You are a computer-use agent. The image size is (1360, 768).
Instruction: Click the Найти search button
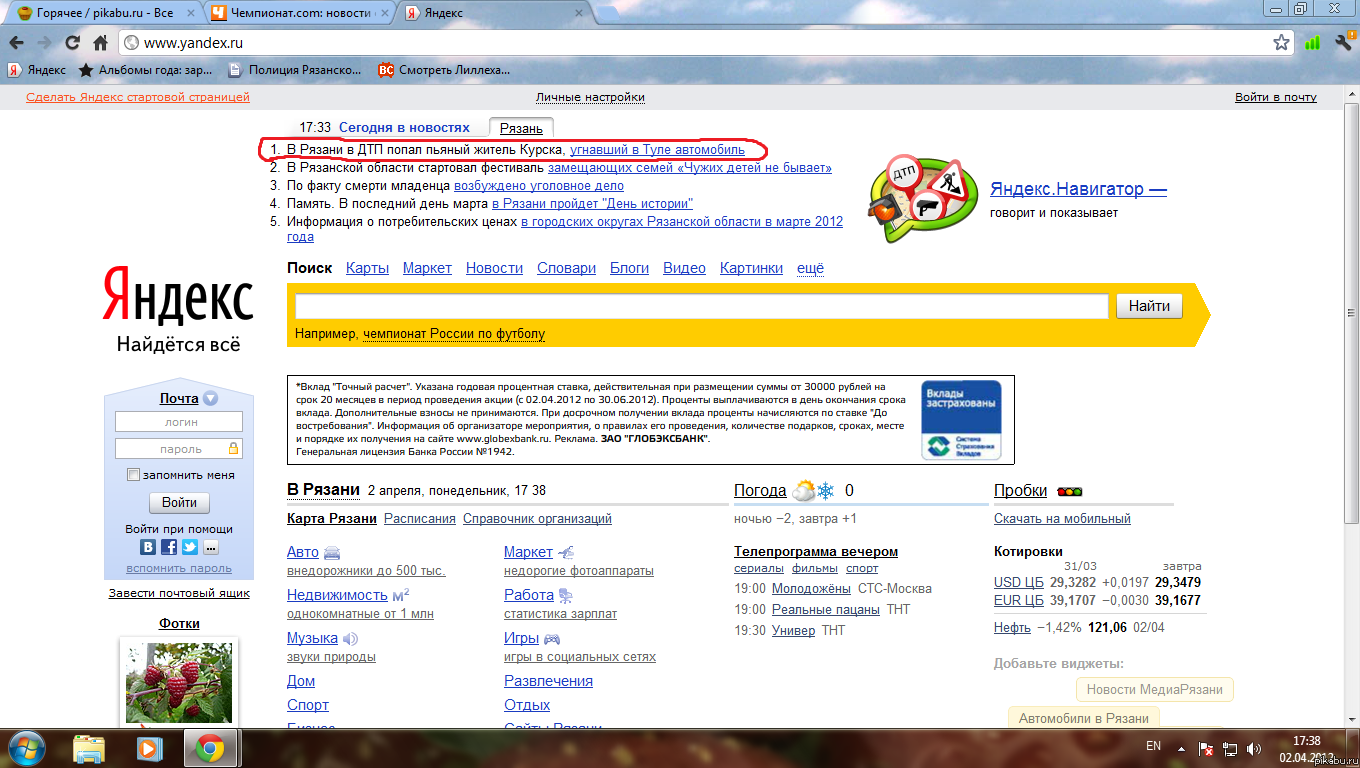[x=1149, y=306]
